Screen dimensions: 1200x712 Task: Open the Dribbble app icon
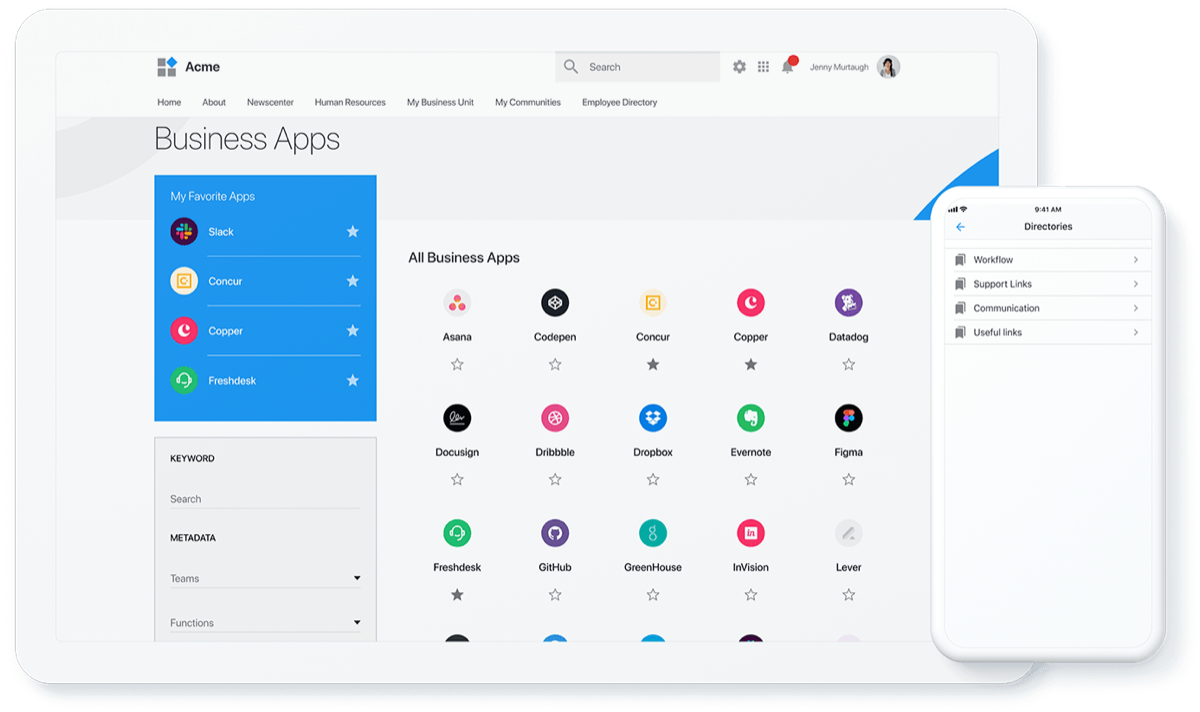pyautogui.click(x=555, y=418)
